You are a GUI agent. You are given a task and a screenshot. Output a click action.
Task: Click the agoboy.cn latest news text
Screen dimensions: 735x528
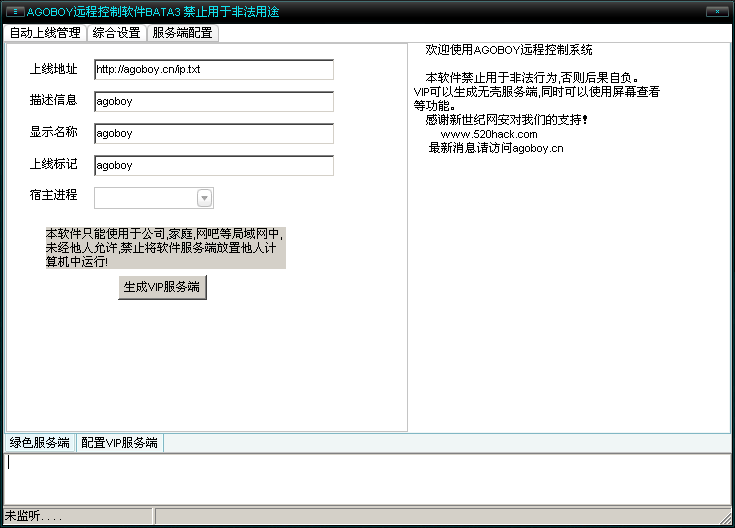[496, 148]
